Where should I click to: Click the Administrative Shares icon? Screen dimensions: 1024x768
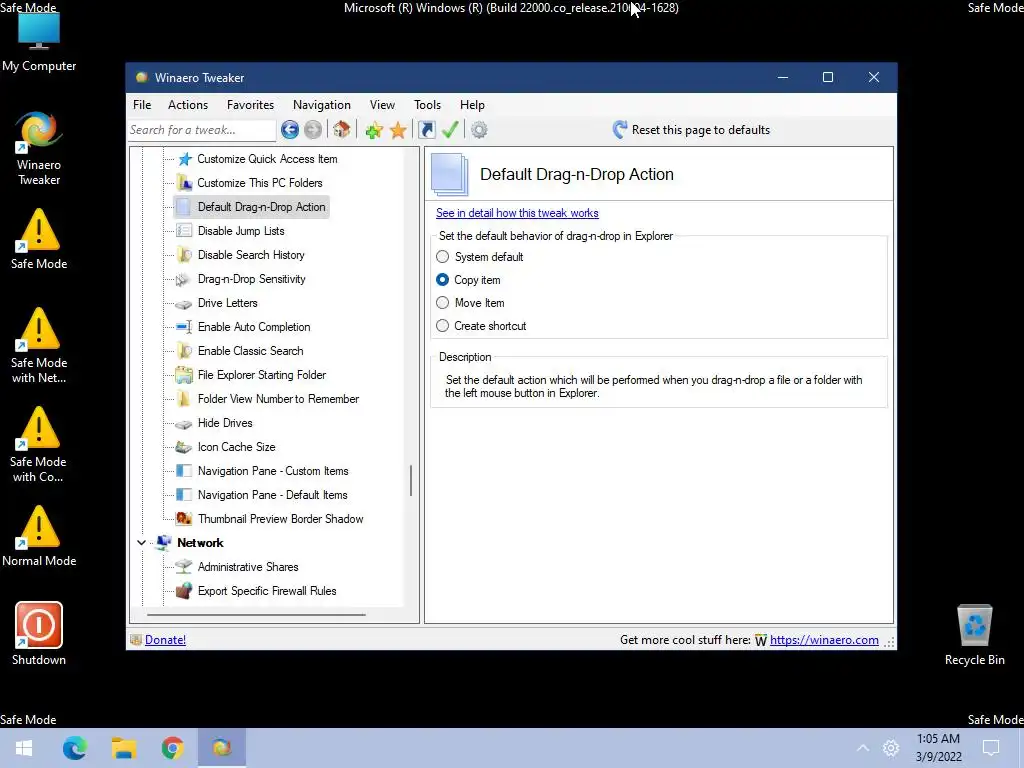tap(184, 566)
